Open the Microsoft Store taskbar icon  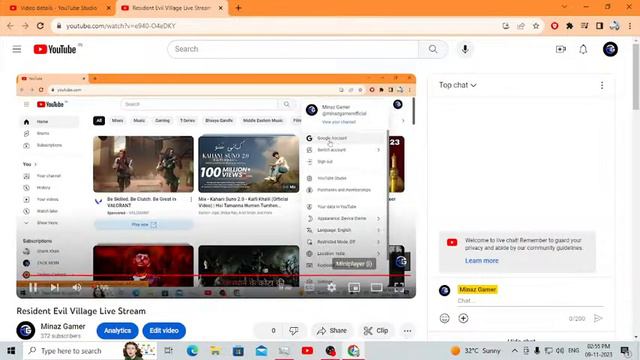238,351
